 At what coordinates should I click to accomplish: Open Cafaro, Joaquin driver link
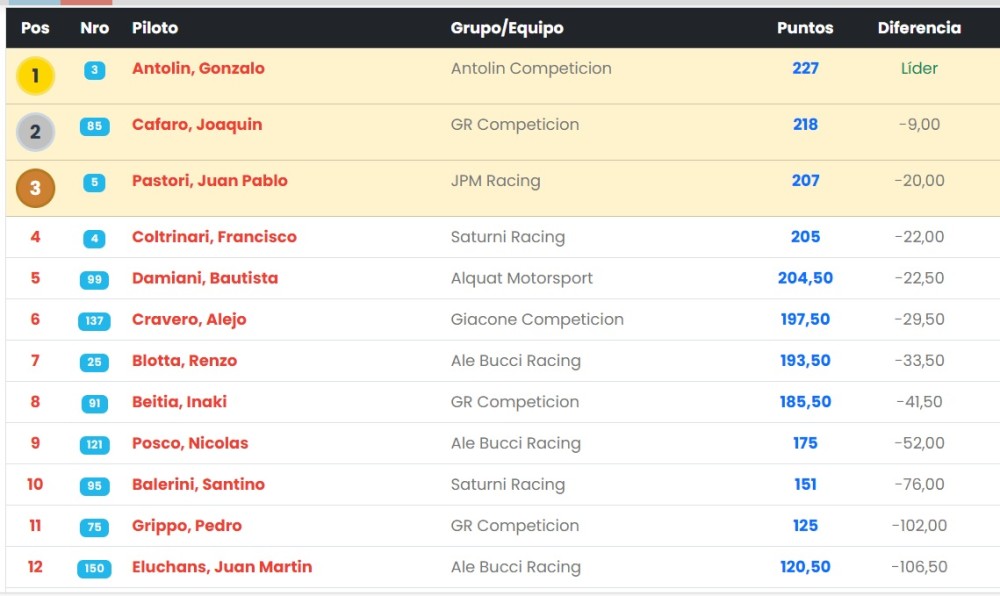point(197,125)
